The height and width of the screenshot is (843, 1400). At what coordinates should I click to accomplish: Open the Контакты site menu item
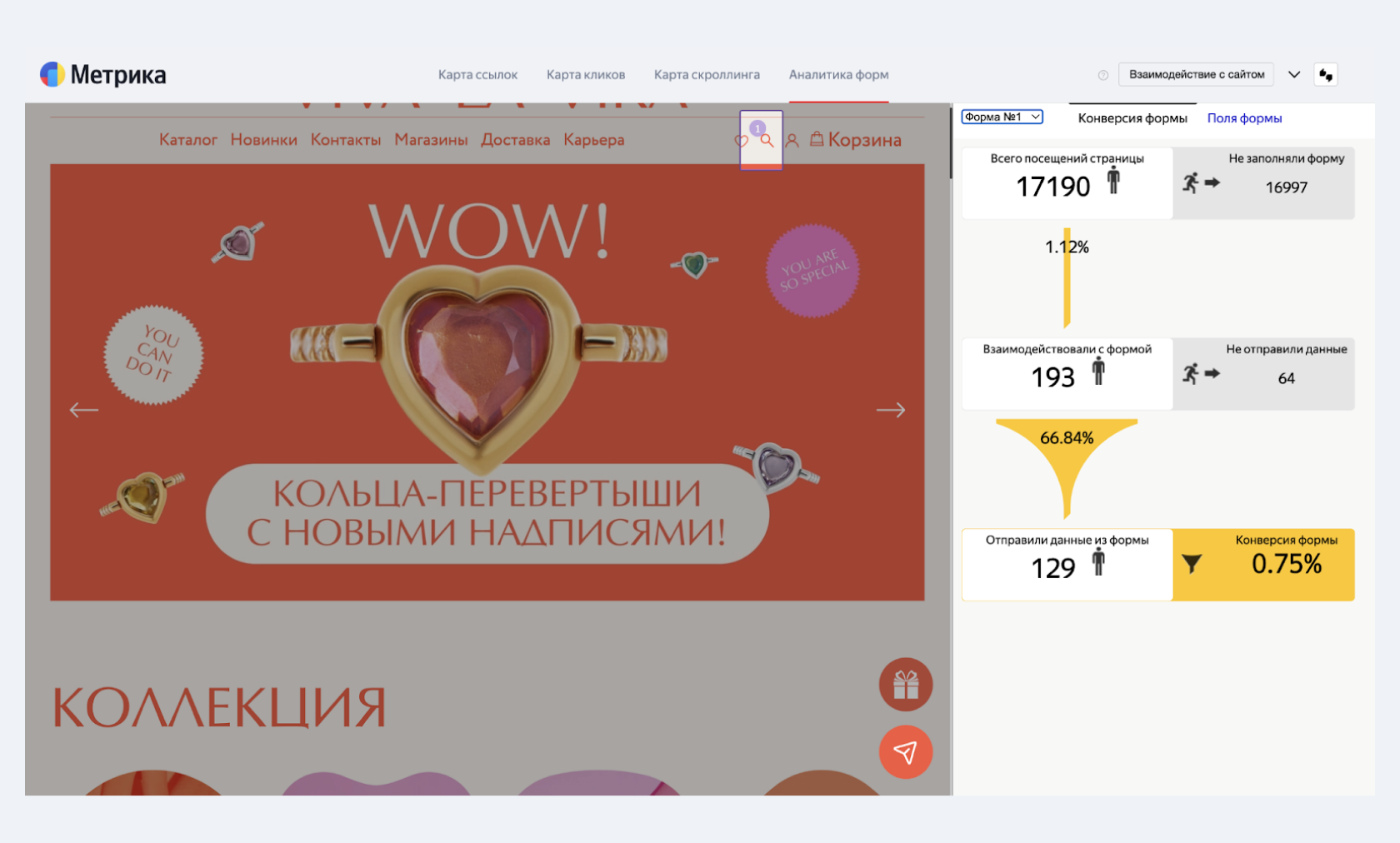pyautogui.click(x=346, y=140)
